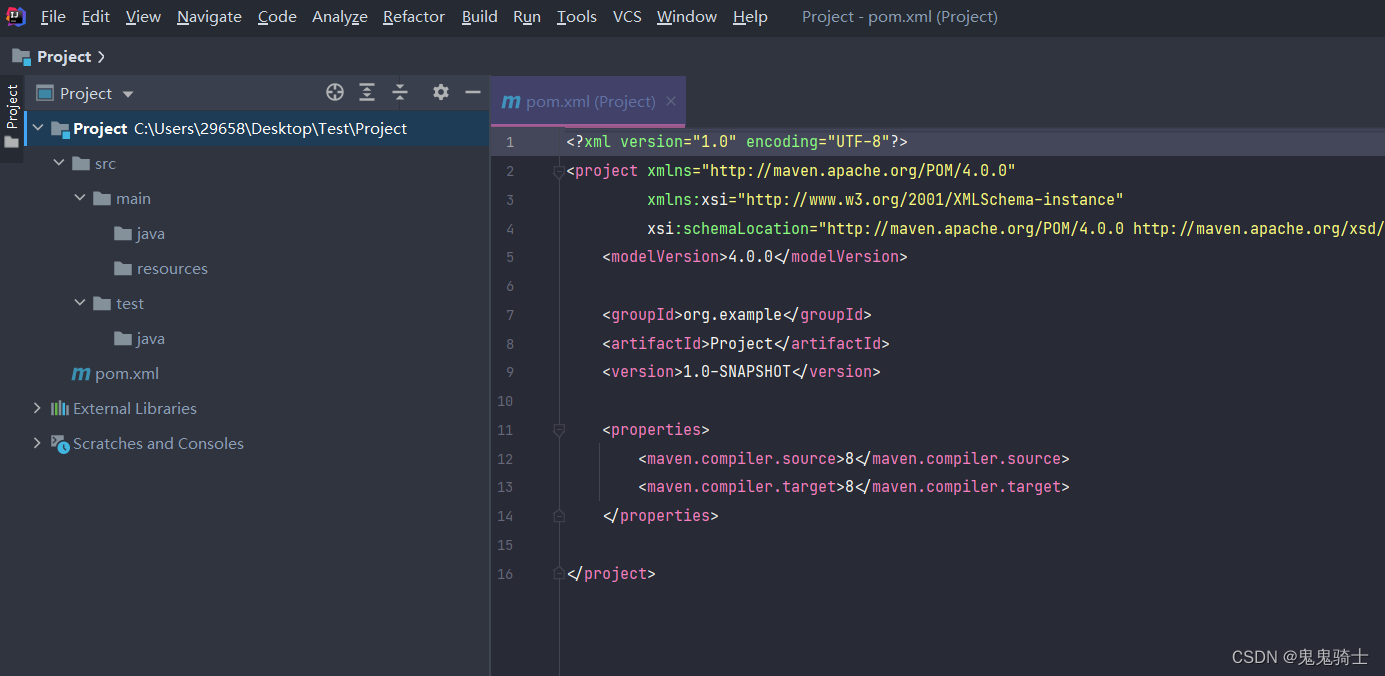Open the Help menu
The height and width of the screenshot is (676, 1385).
click(x=750, y=17)
